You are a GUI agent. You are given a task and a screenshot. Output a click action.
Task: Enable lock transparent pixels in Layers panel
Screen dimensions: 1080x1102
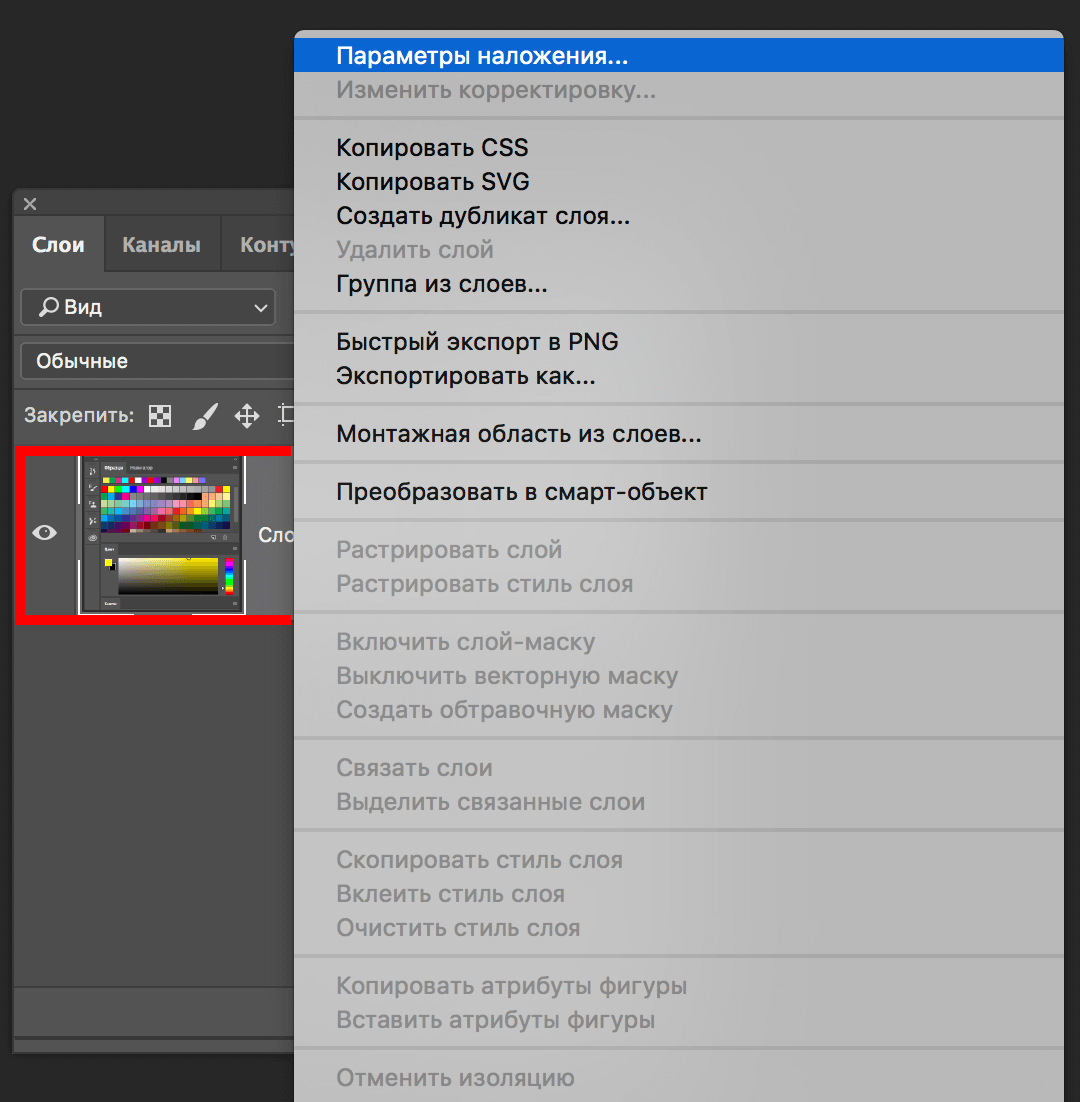[x=159, y=415]
